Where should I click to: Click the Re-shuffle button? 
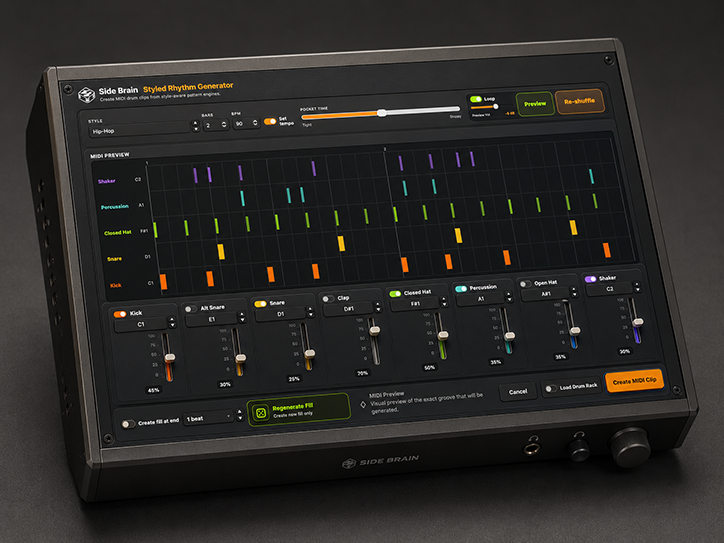point(579,101)
